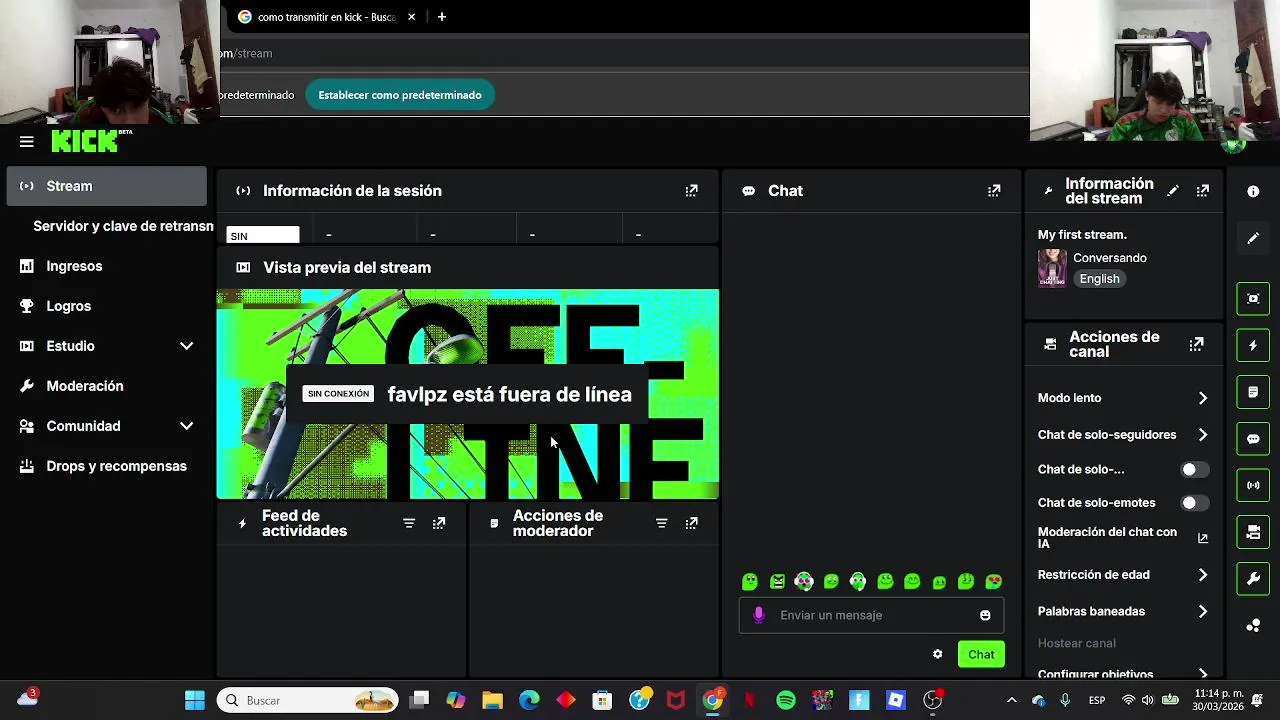Open Microsoft Edge from the taskbar
The width and height of the screenshot is (1280, 720).
point(529,700)
